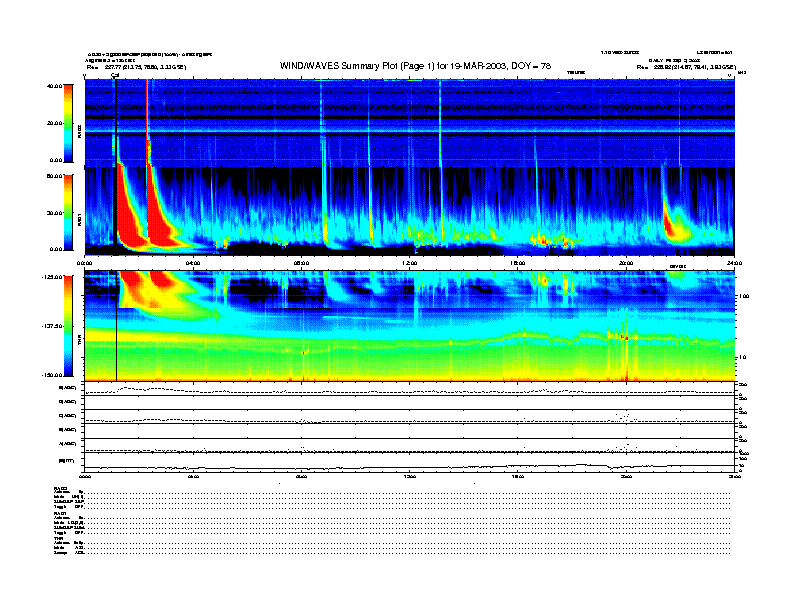Click the DOY = 78 text in title
The width and height of the screenshot is (792, 612).
pyautogui.click(x=531, y=66)
